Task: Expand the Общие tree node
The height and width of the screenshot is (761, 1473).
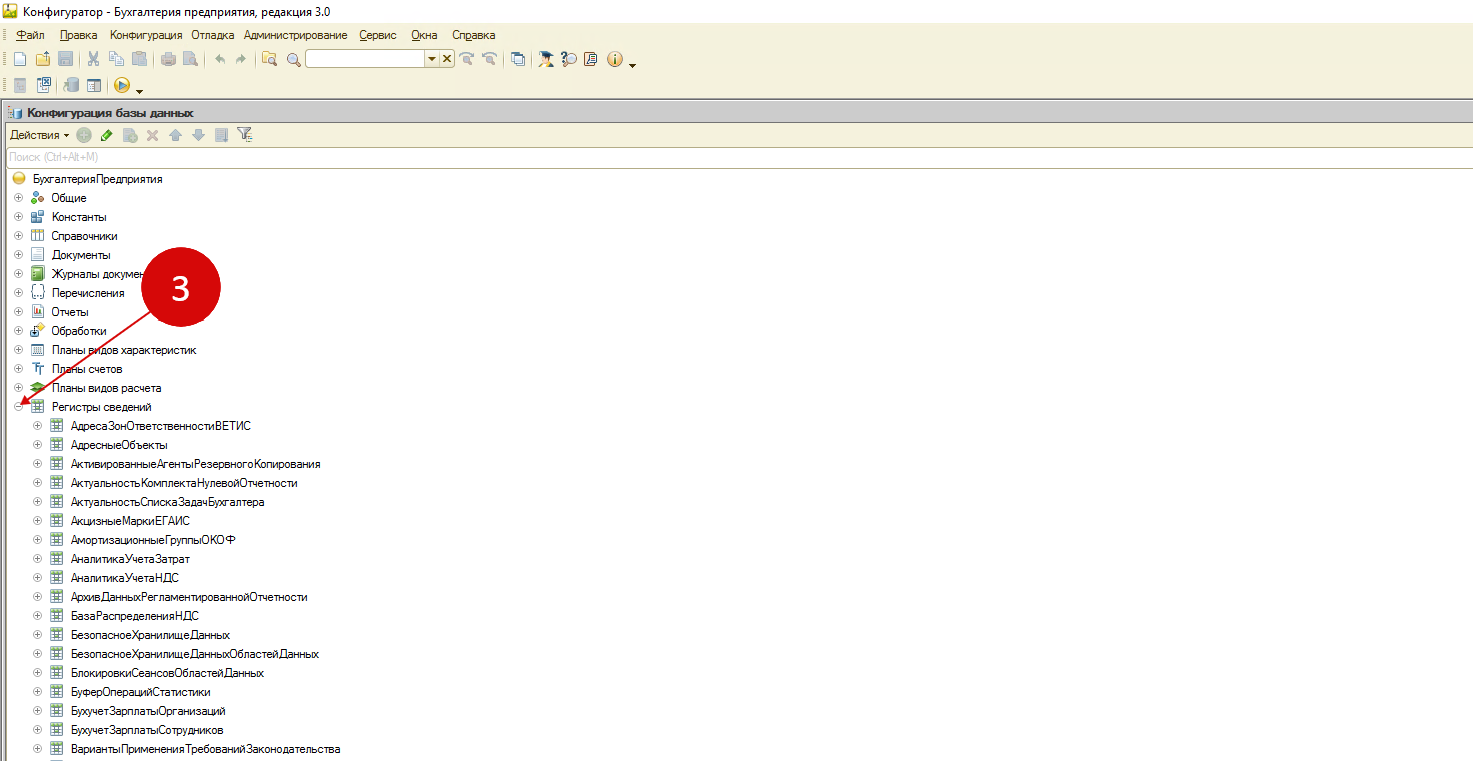Action: (x=18, y=198)
